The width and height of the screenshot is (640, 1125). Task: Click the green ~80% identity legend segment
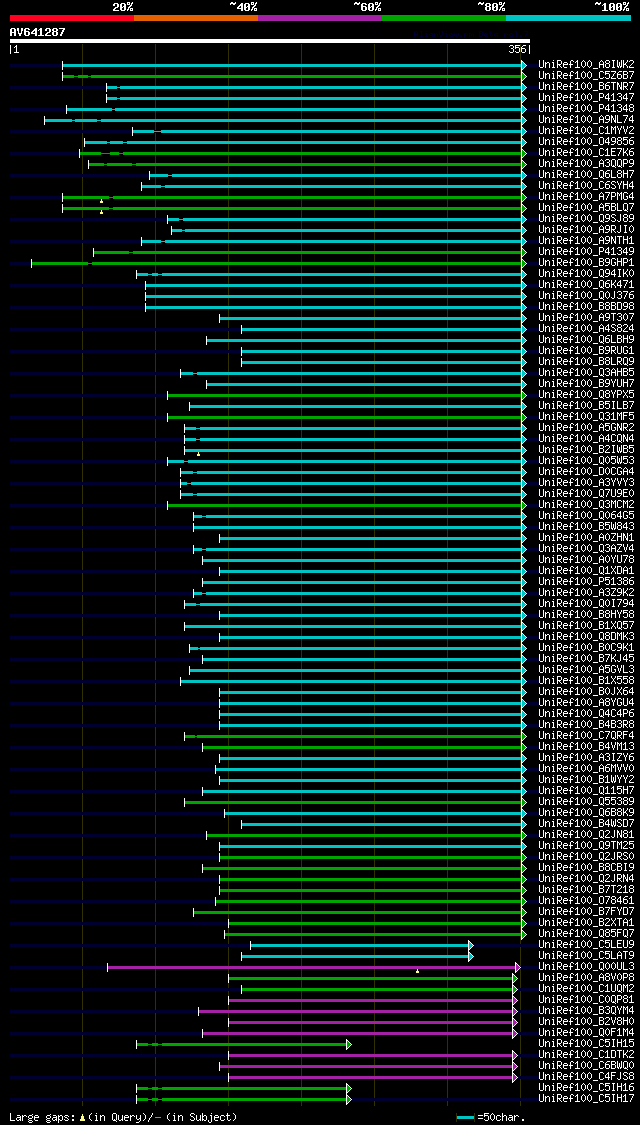444,17
